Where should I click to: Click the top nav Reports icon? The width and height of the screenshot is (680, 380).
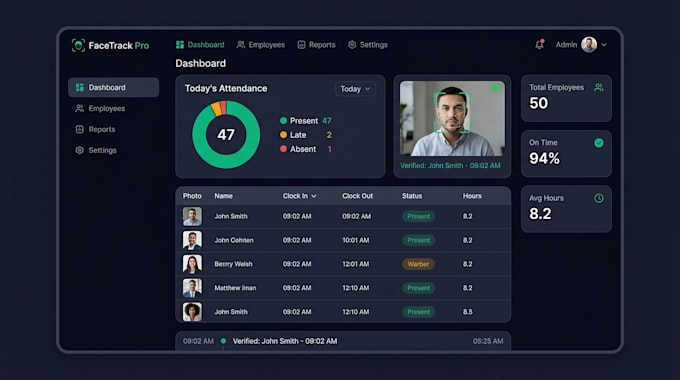[x=301, y=45]
